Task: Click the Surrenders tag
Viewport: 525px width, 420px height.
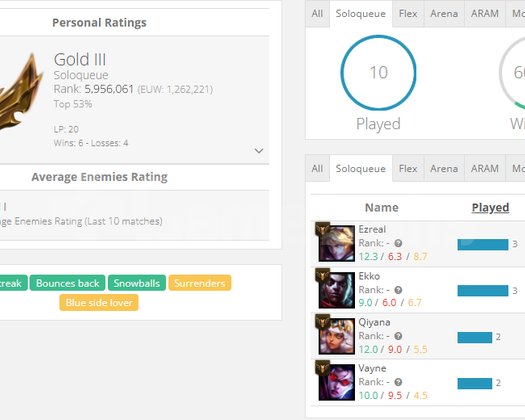Action: [200, 283]
